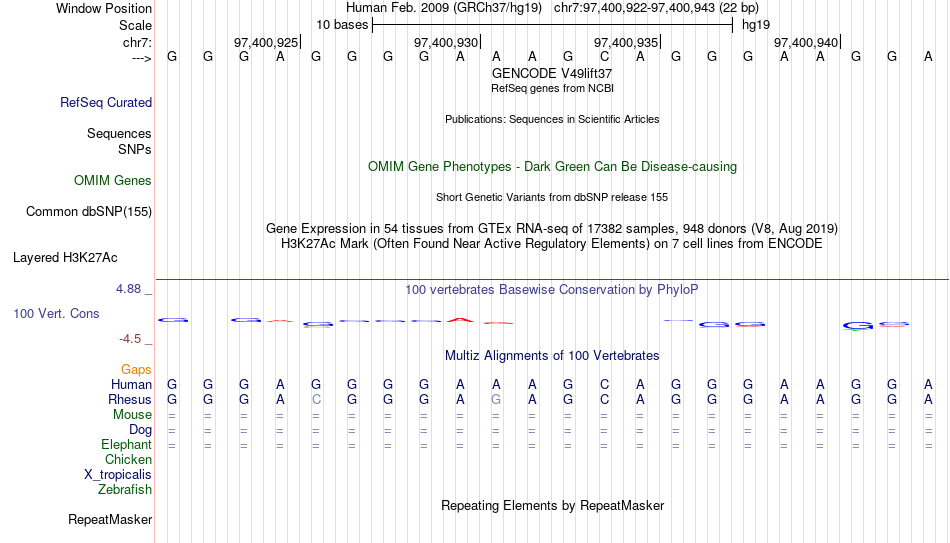Click the gray C base in Rhesus row
The image size is (950, 543).
(316, 400)
